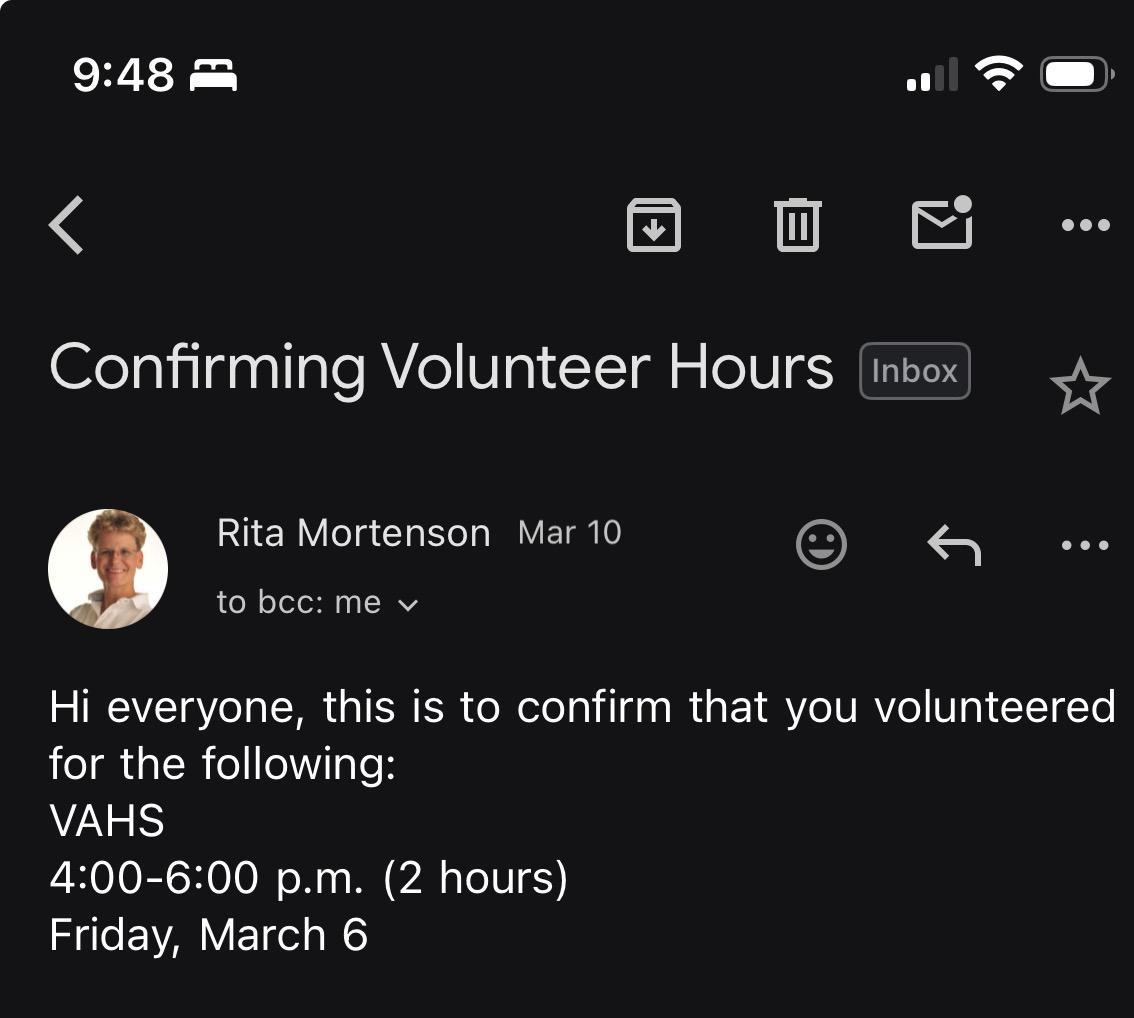Tap the sleep focus bed icon
This screenshot has height=1018, width=1134.
point(213,75)
